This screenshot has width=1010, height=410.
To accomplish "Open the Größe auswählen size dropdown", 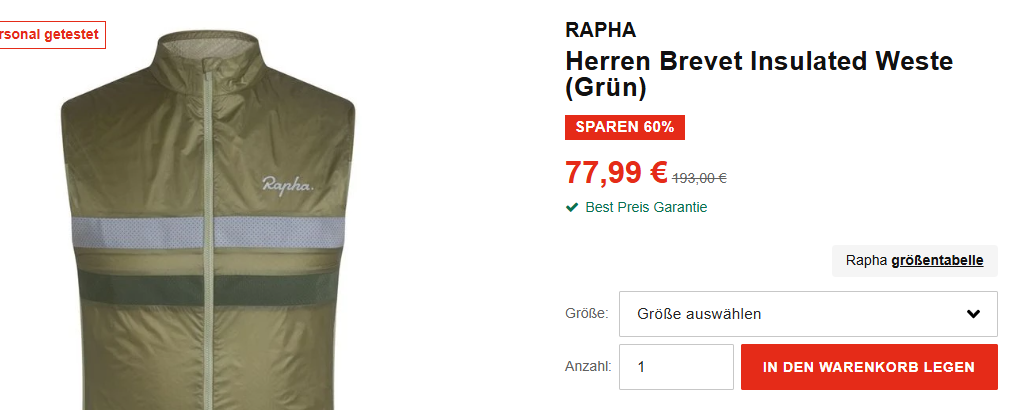I will pyautogui.click(x=808, y=314).
